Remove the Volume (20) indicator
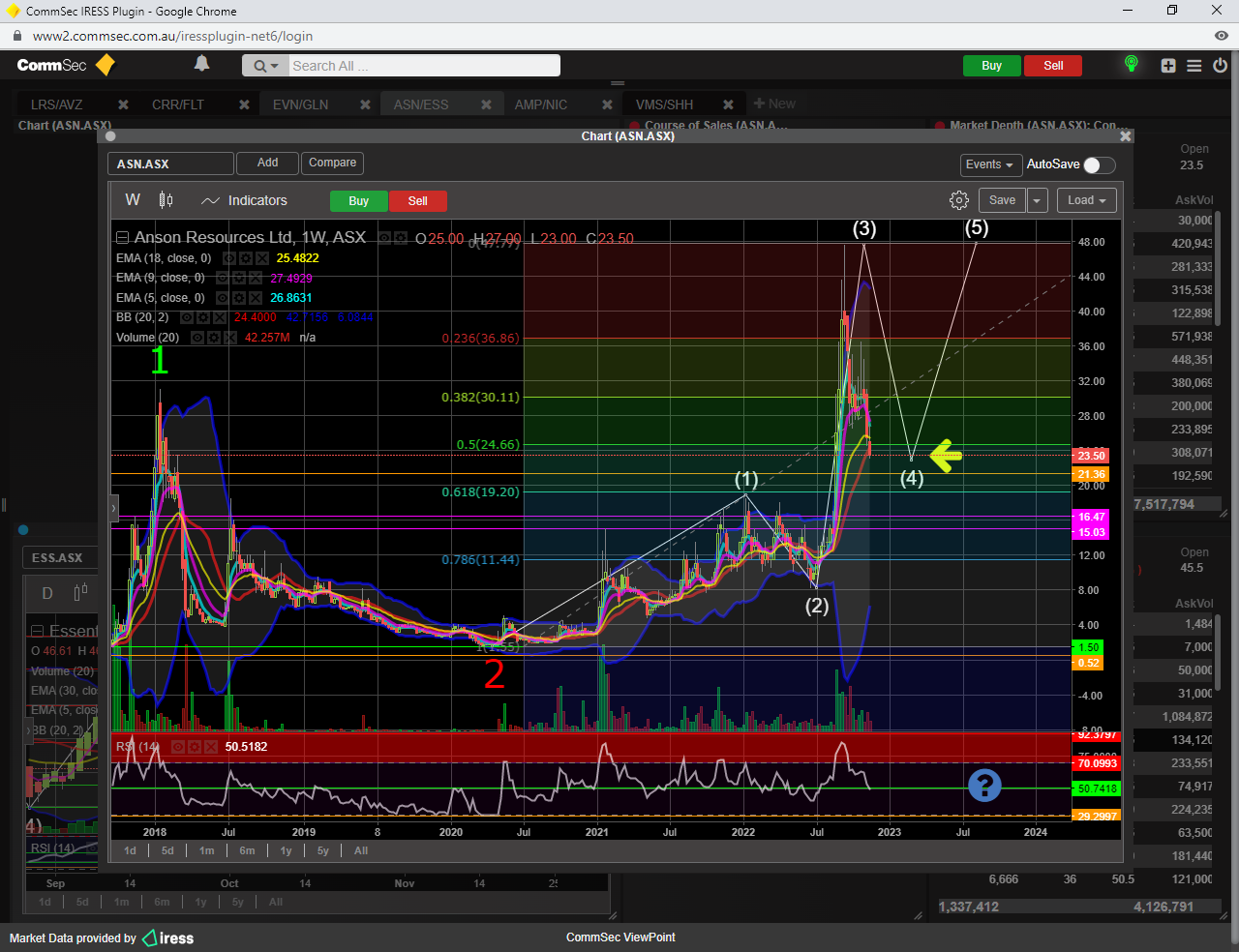 [x=228, y=338]
